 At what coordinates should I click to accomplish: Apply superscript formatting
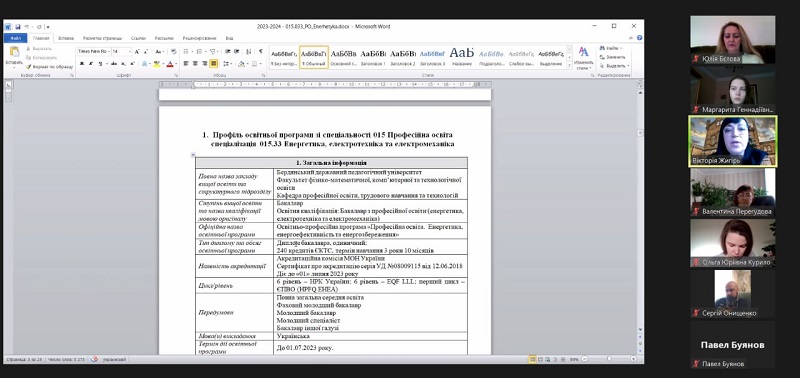pos(132,64)
